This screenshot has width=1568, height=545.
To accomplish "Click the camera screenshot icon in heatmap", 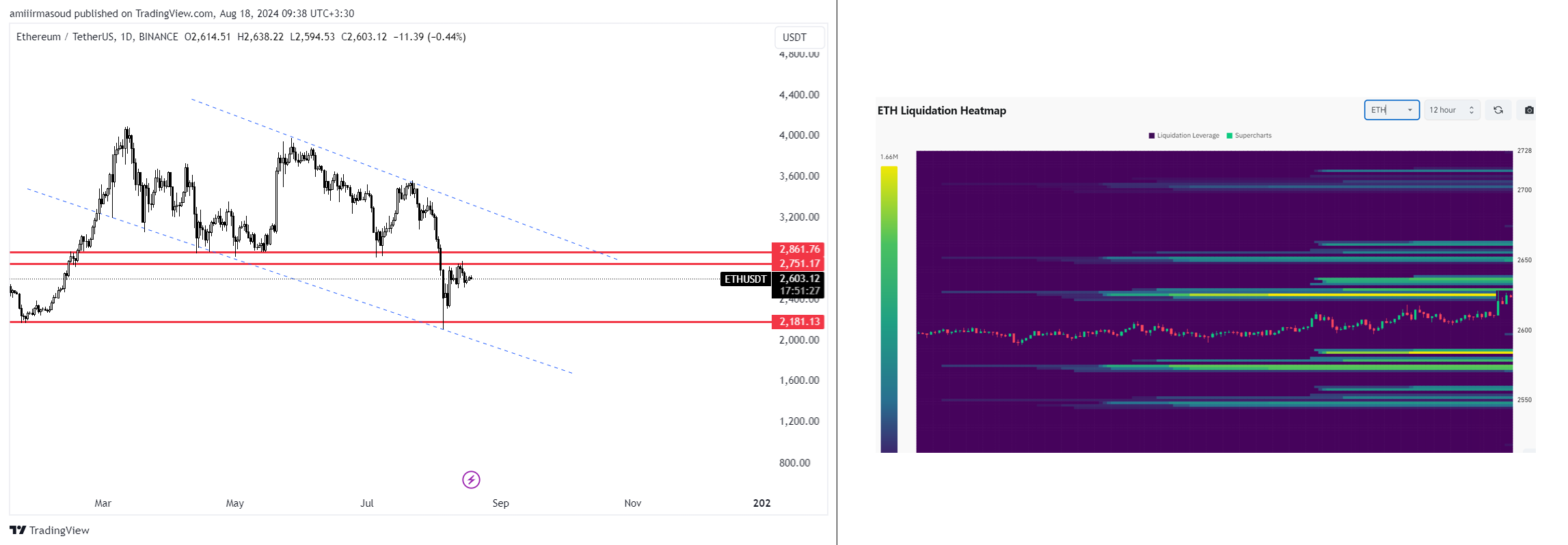I will tap(1529, 110).
